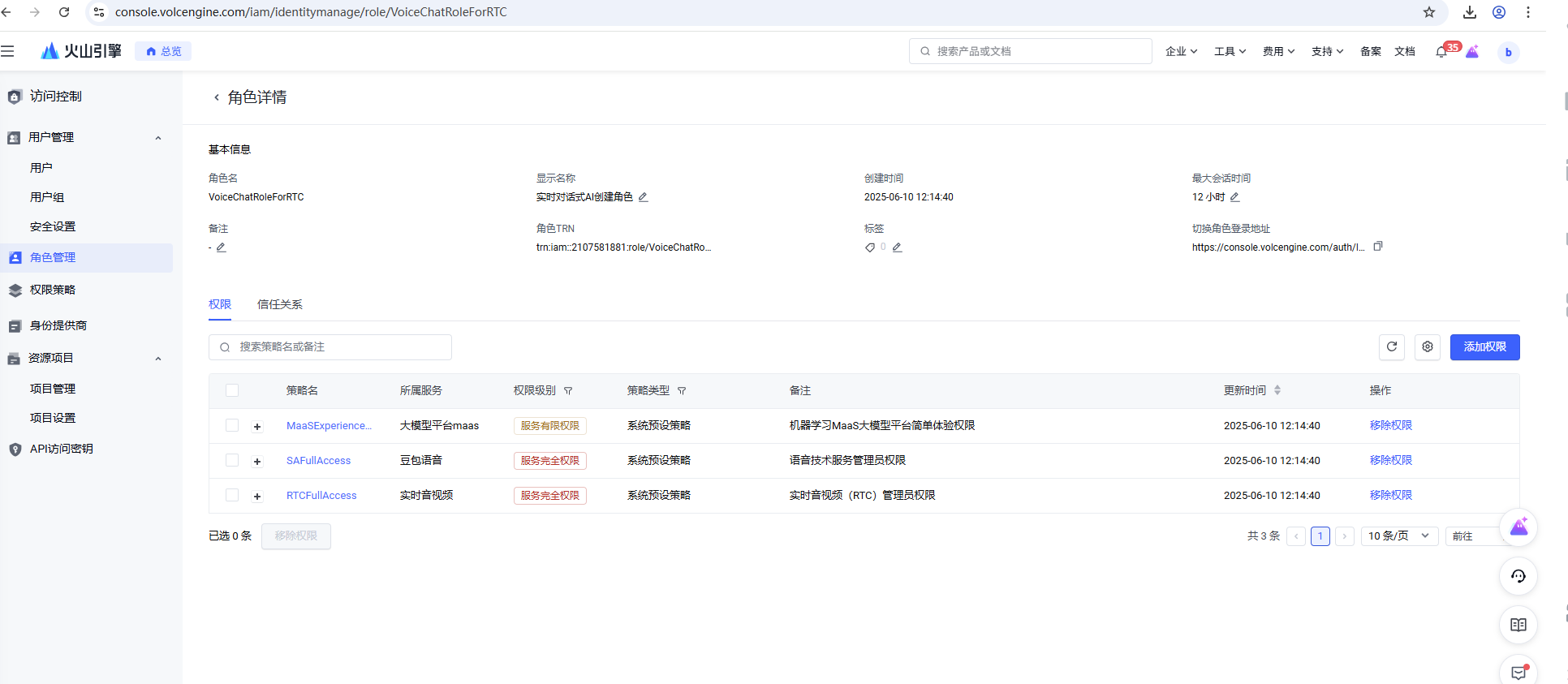Sort by 更新时间 column

coord(1277,390)
